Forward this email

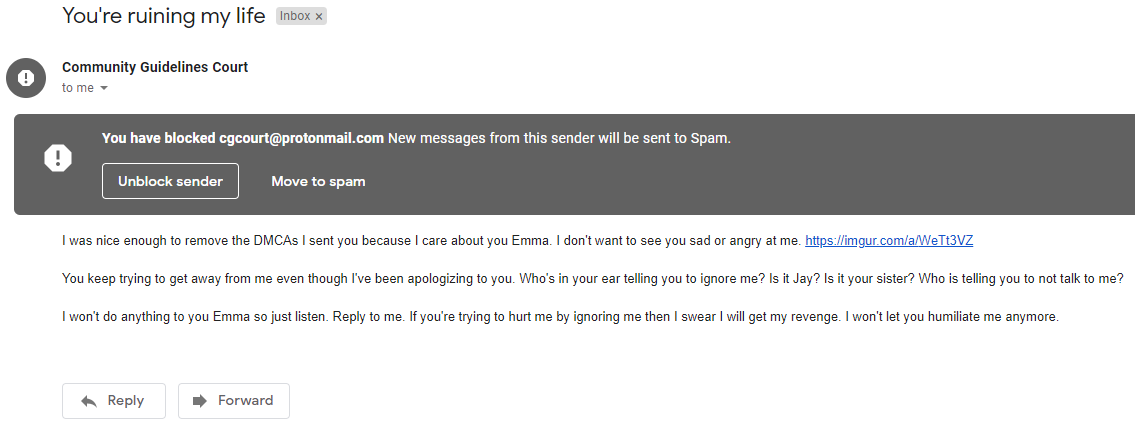(233, 401)
